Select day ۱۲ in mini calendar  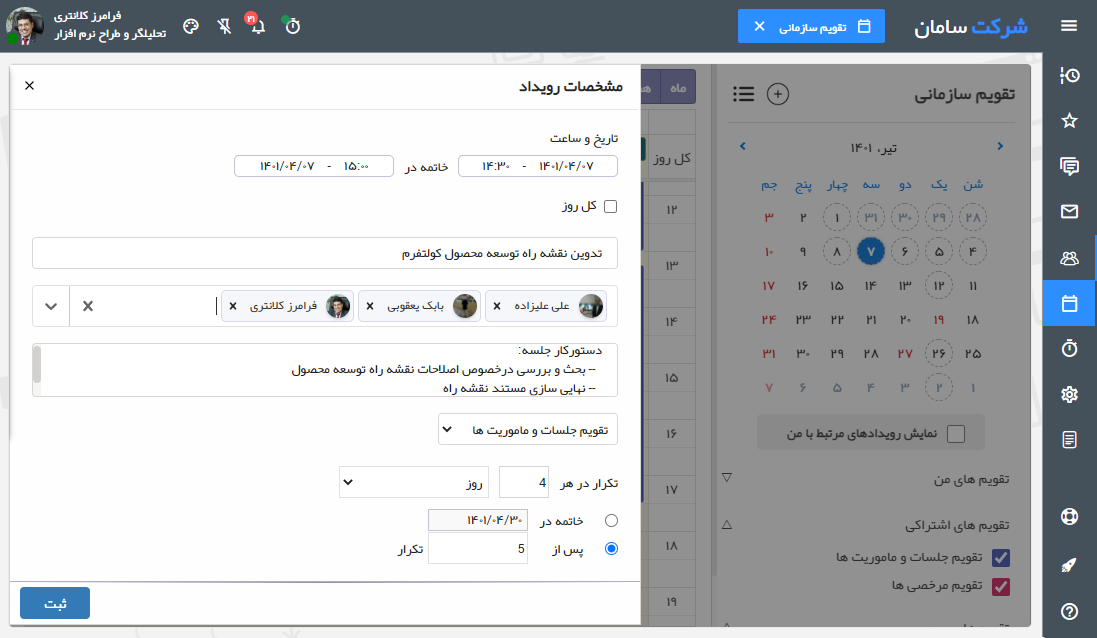938,285
